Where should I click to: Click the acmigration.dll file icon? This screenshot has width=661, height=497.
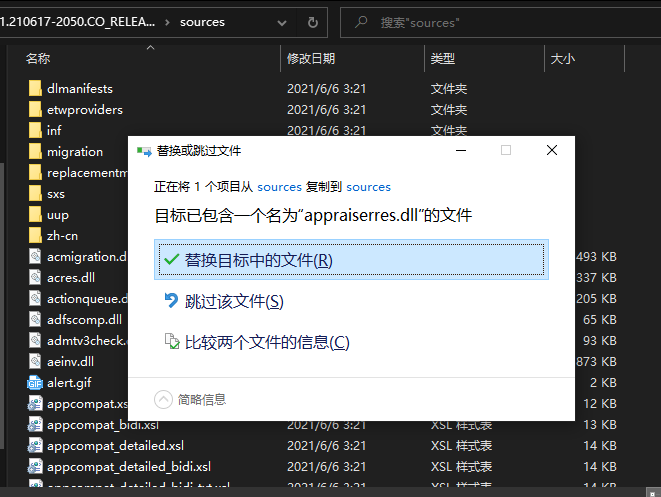(x=35, y=257)
